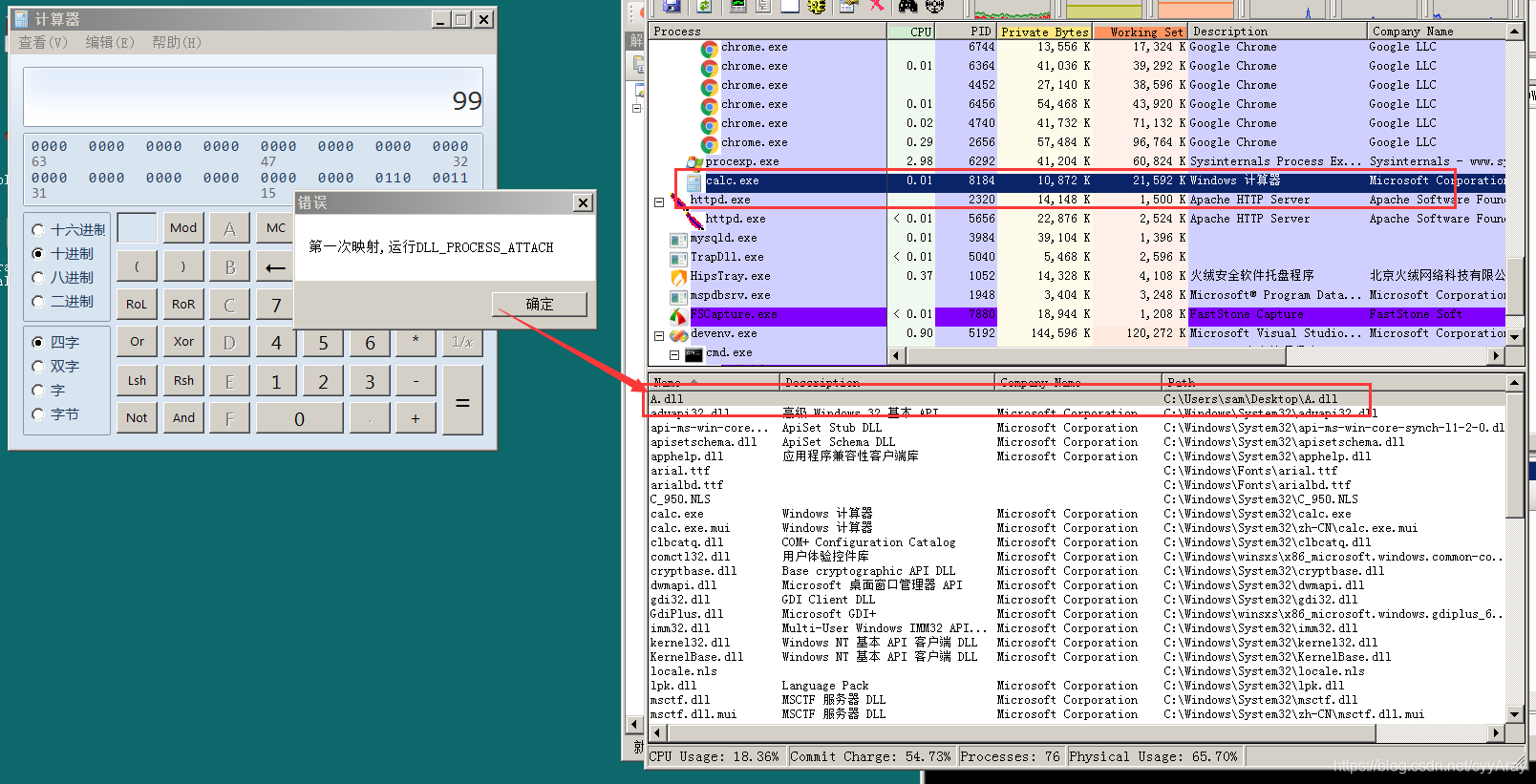Click the mspdbsrv.exe process icon
This screenshot has height=784, width=1536.
[x=678, y=296]
